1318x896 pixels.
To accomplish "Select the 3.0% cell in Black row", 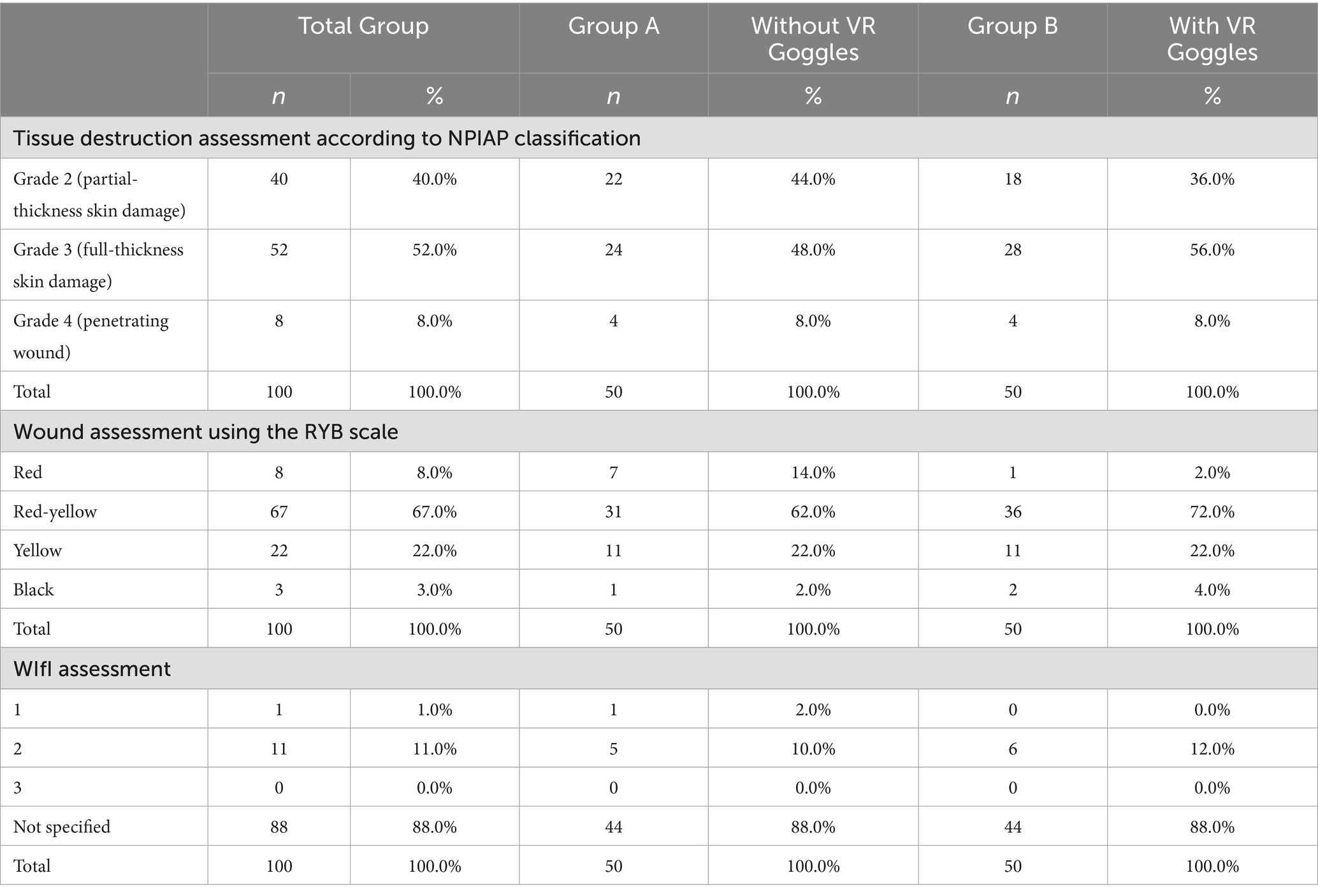I will coord(434,589).
